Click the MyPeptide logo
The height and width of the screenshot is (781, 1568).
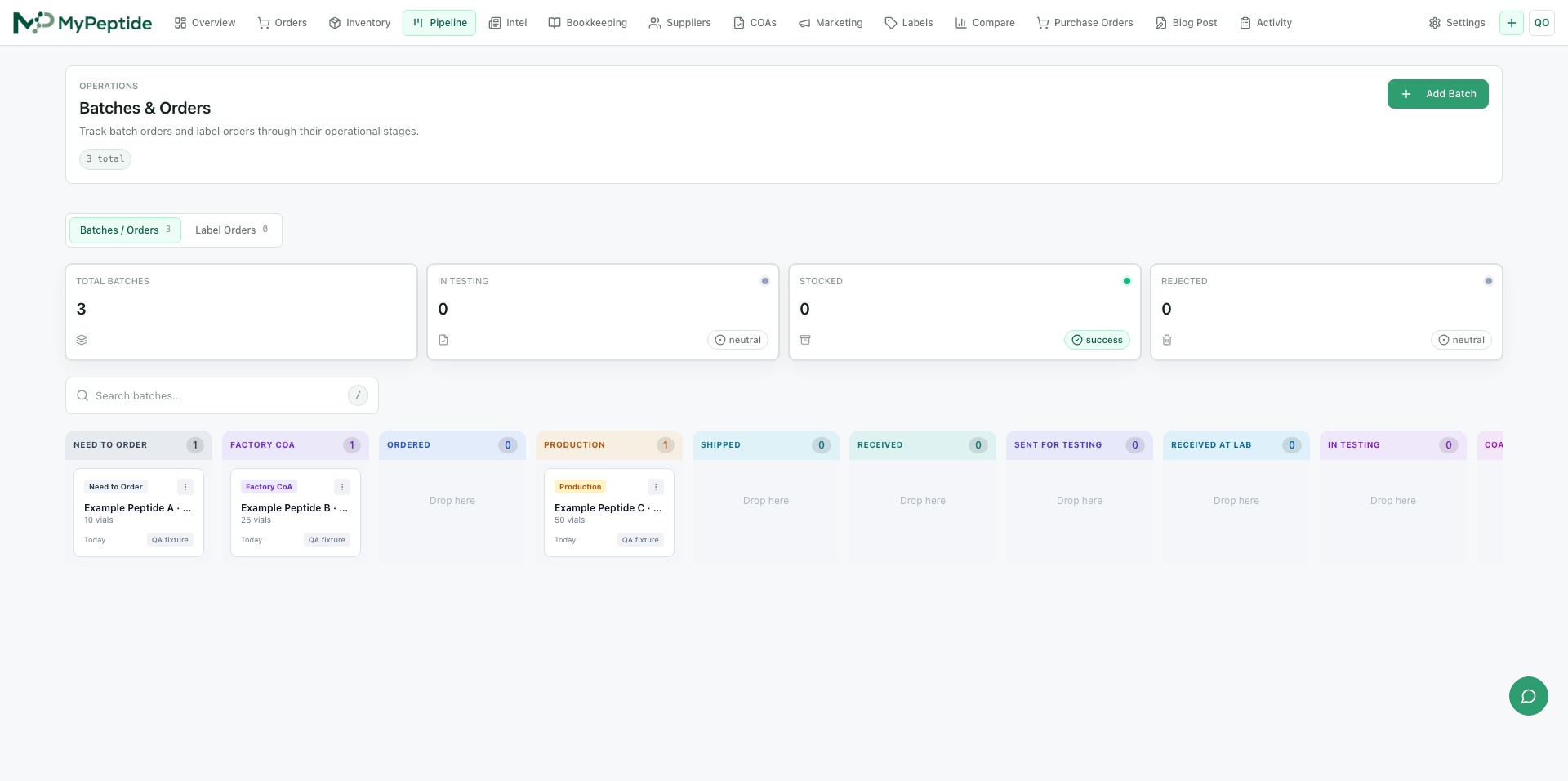point(82,23)
